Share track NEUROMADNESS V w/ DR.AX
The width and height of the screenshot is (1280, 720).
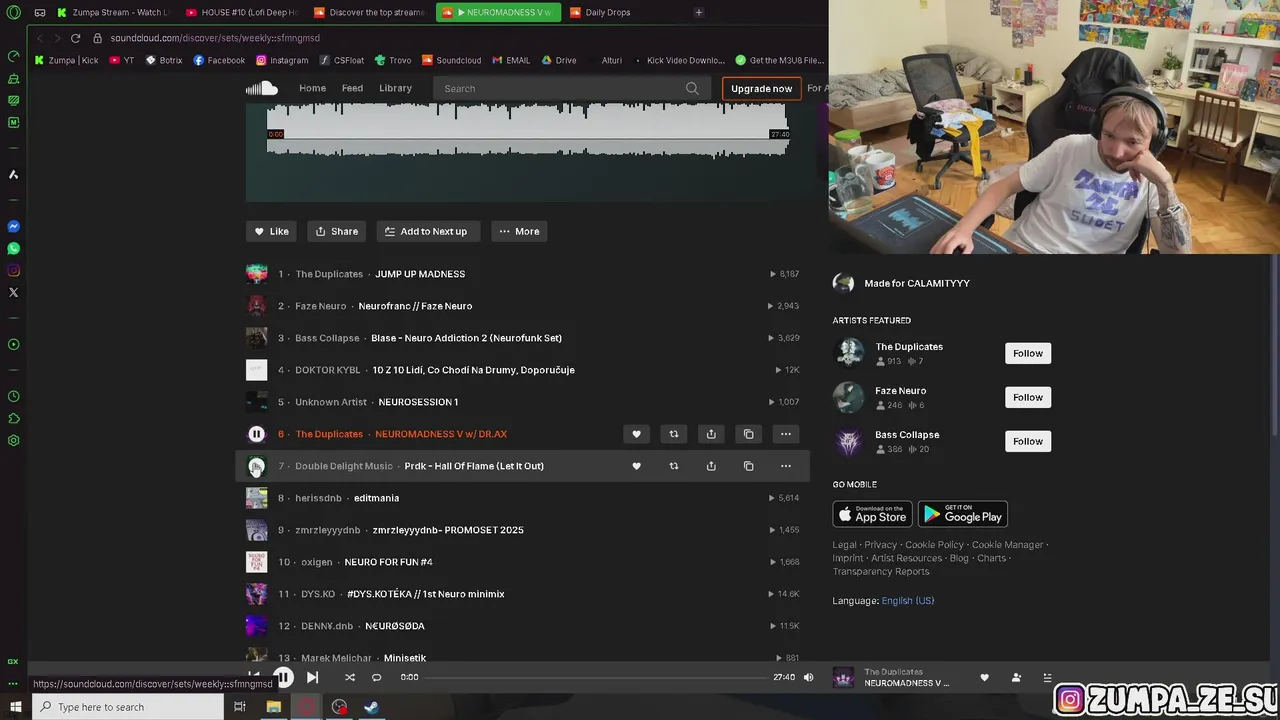[x=711, y=434]
